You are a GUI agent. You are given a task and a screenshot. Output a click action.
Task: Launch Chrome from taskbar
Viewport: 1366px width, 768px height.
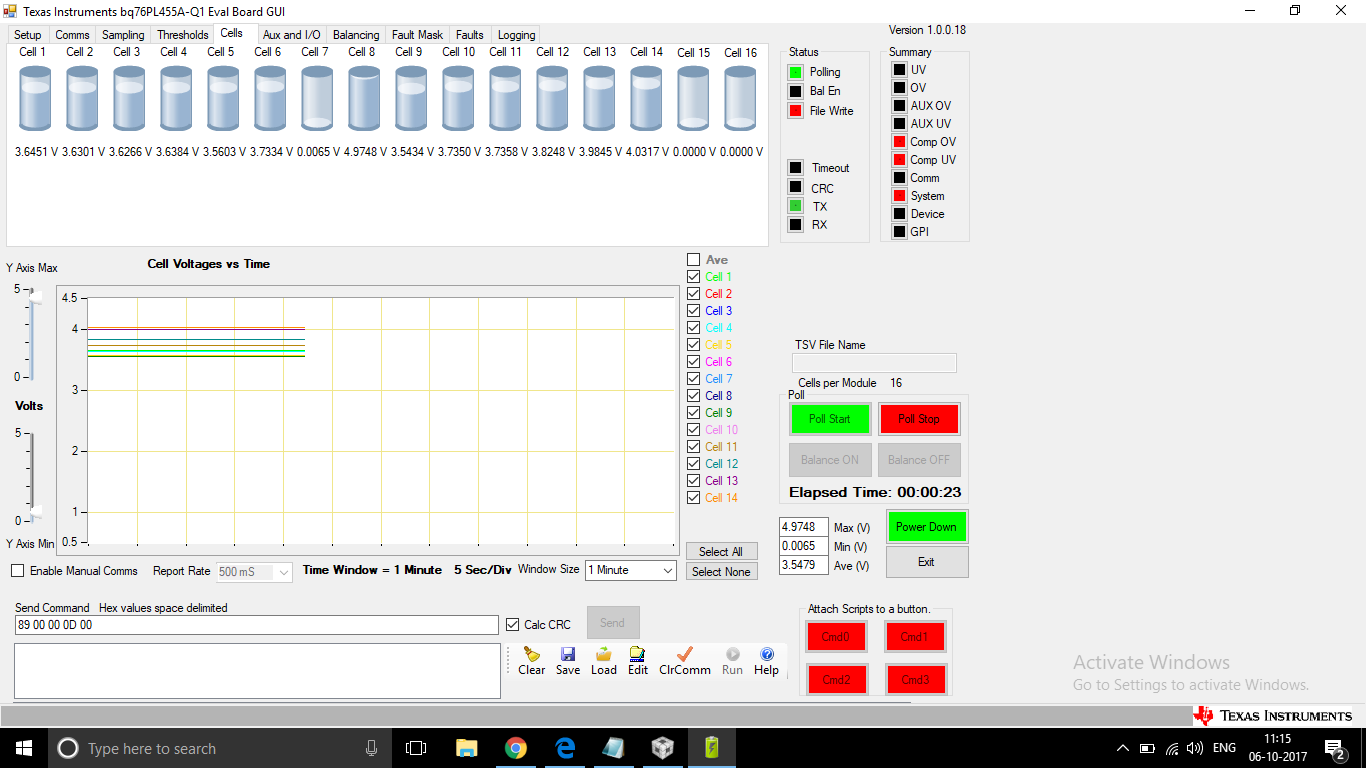(x=516, y=748)
